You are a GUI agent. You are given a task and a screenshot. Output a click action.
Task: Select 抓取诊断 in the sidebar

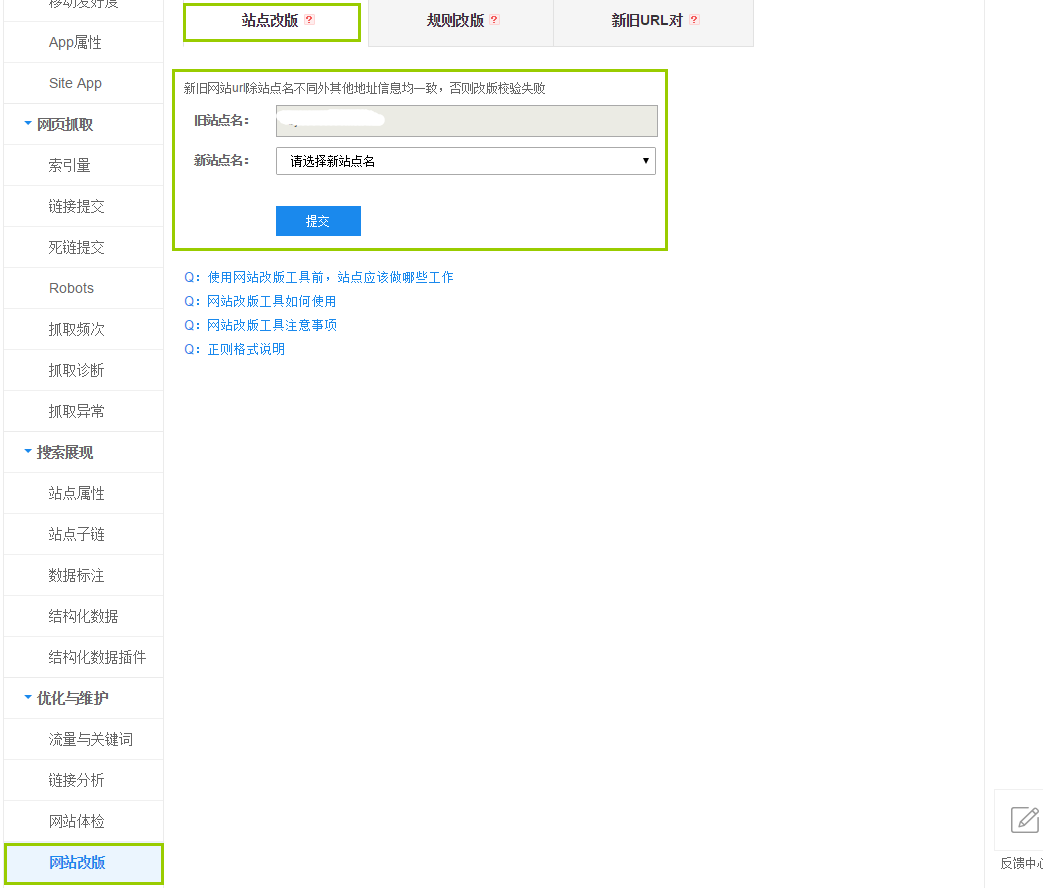click(76, 370)
